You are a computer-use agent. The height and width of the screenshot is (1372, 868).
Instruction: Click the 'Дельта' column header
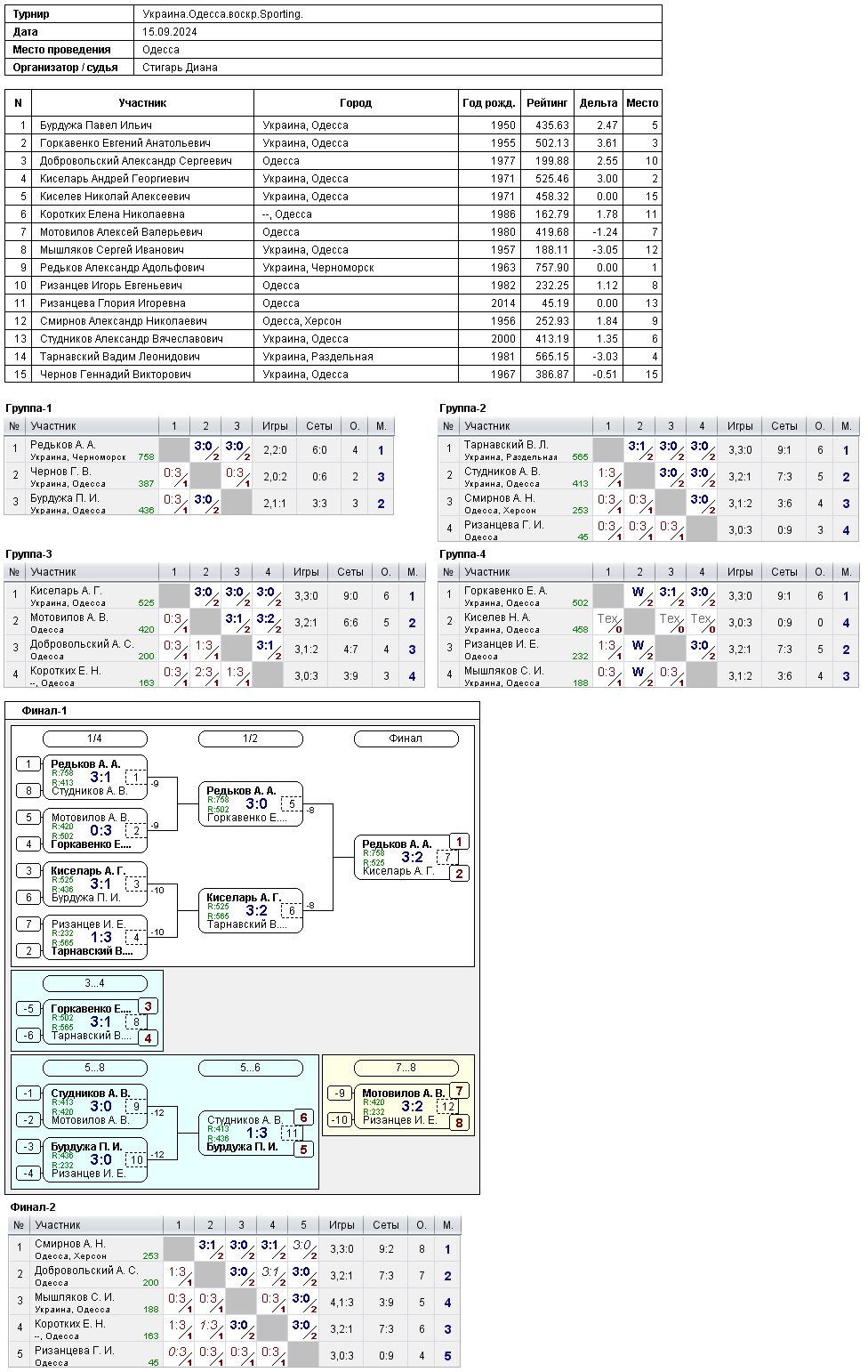[599, 103]
